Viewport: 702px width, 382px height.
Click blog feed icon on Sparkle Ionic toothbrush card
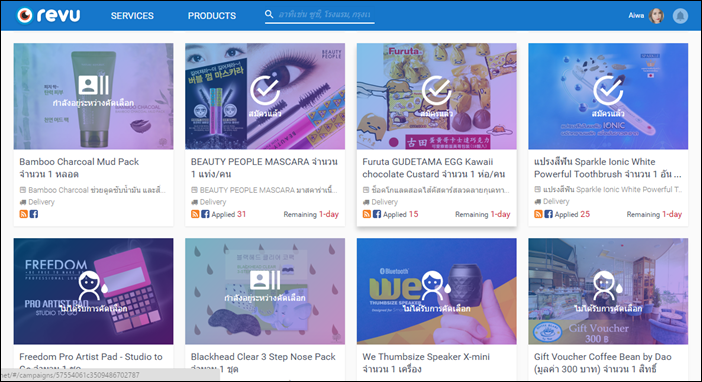click(x=538, y=214)
